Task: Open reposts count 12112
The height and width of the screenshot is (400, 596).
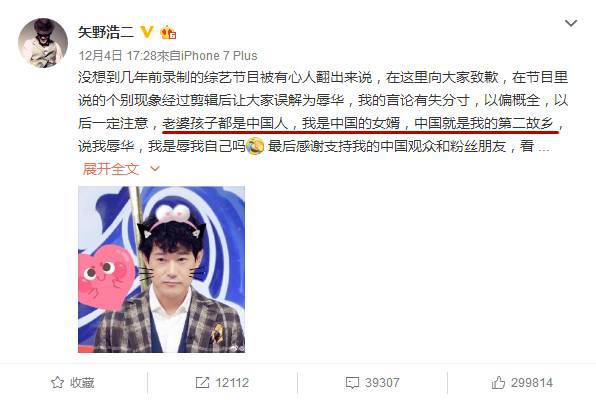Action: coord(232,383)
